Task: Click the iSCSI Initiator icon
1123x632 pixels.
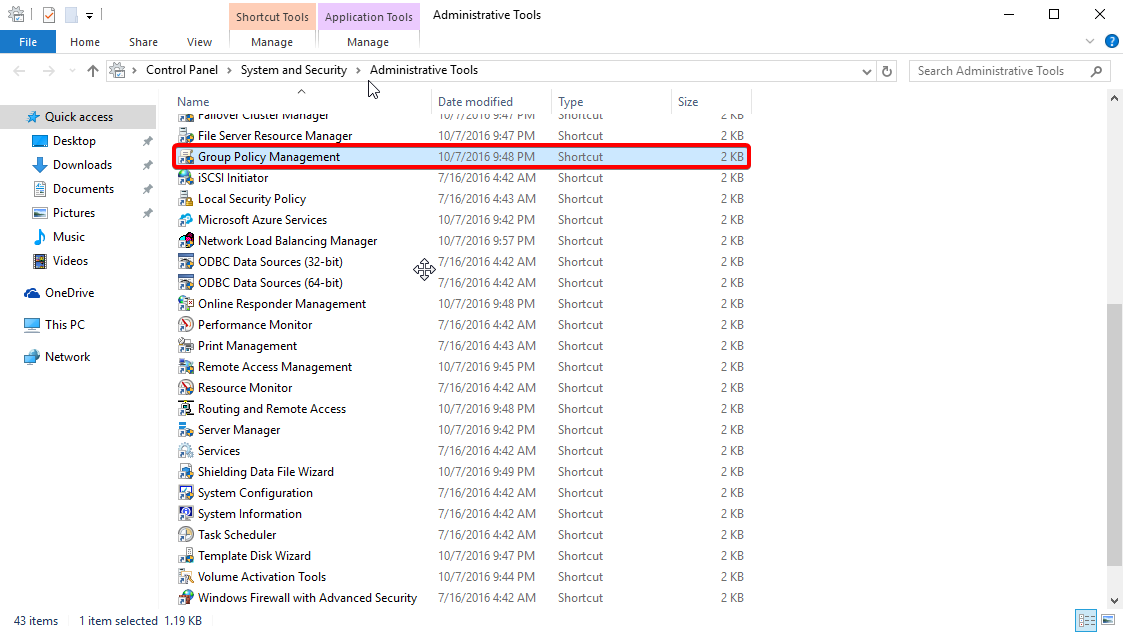Action: point(185,178)
